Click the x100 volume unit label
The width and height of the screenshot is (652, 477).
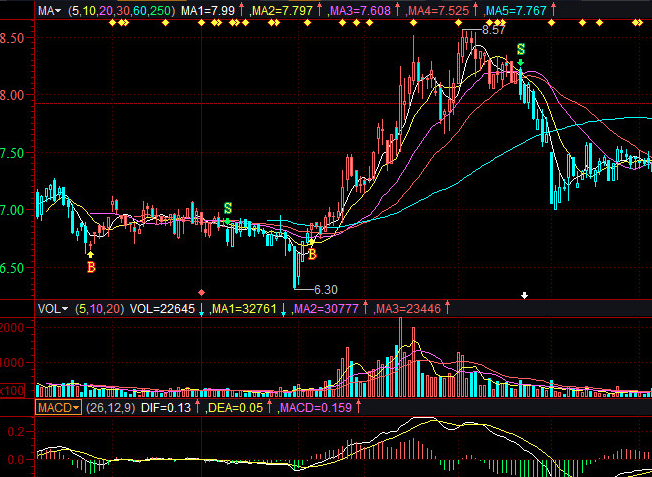pos(12,391)
